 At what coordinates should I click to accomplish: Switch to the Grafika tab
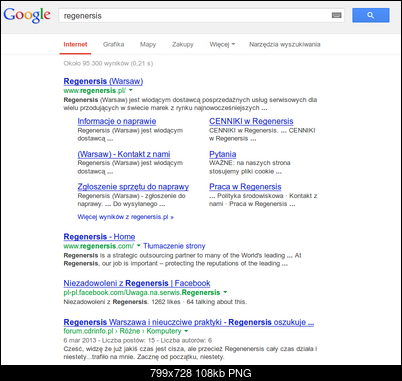pyautogui.click(x=113, y=44)
